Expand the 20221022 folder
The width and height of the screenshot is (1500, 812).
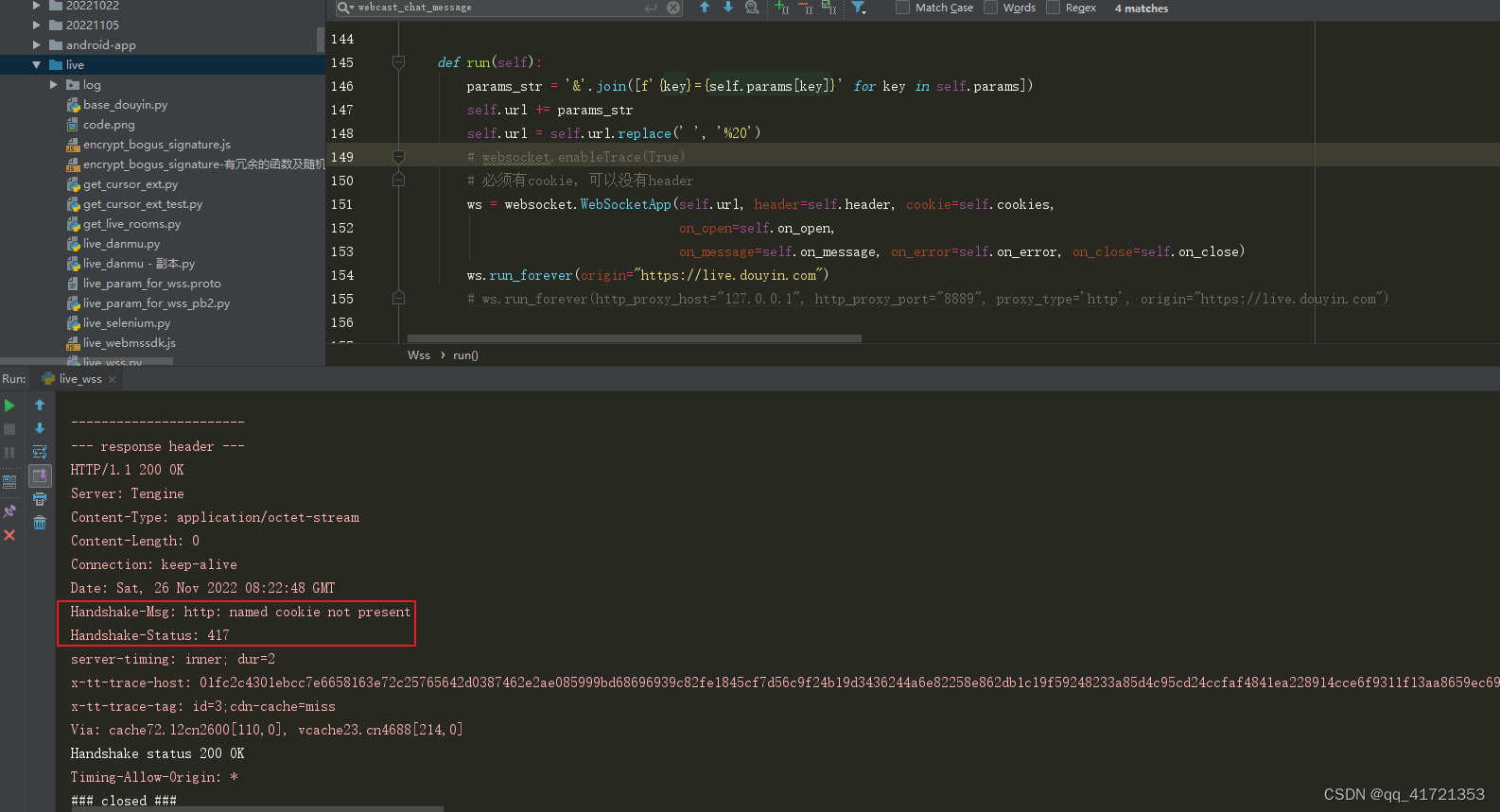coord(37,6)
